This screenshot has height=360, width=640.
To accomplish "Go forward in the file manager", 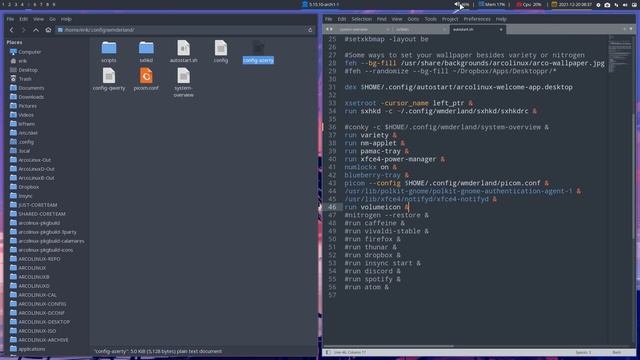I will tap(24, 30).
